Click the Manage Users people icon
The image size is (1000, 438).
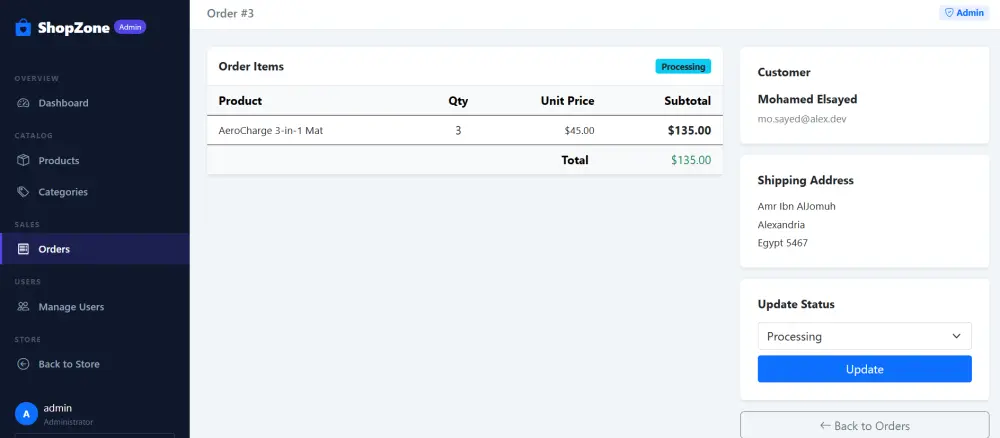(x=23, y=307)
